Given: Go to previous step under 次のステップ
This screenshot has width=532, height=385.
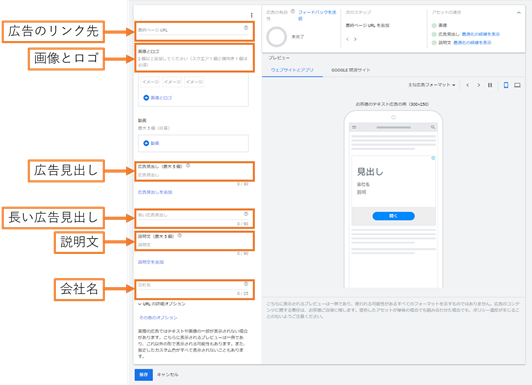Looking at the screenshot, I should [x=347, y=39].
